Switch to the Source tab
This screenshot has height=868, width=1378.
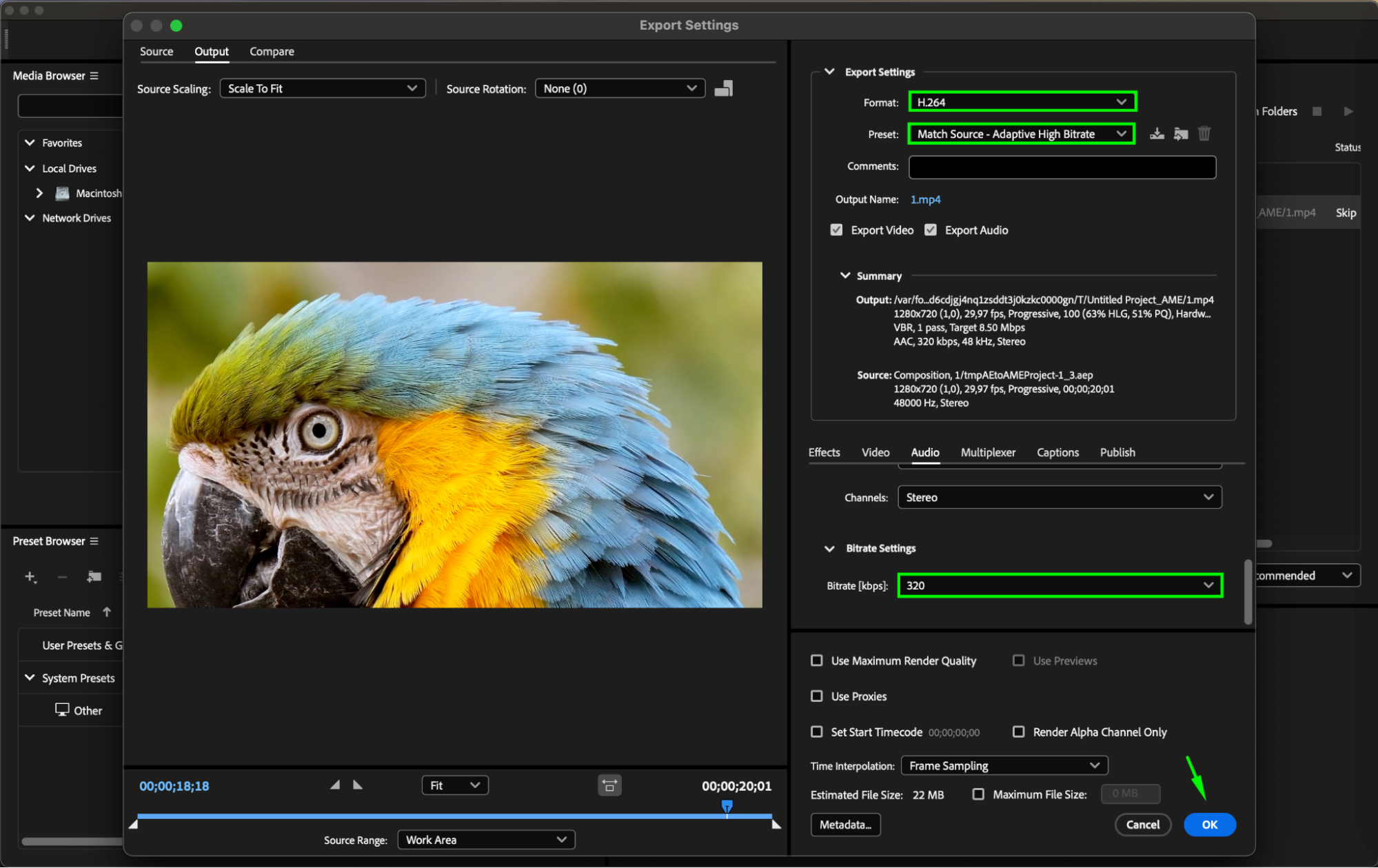point(156,51)
